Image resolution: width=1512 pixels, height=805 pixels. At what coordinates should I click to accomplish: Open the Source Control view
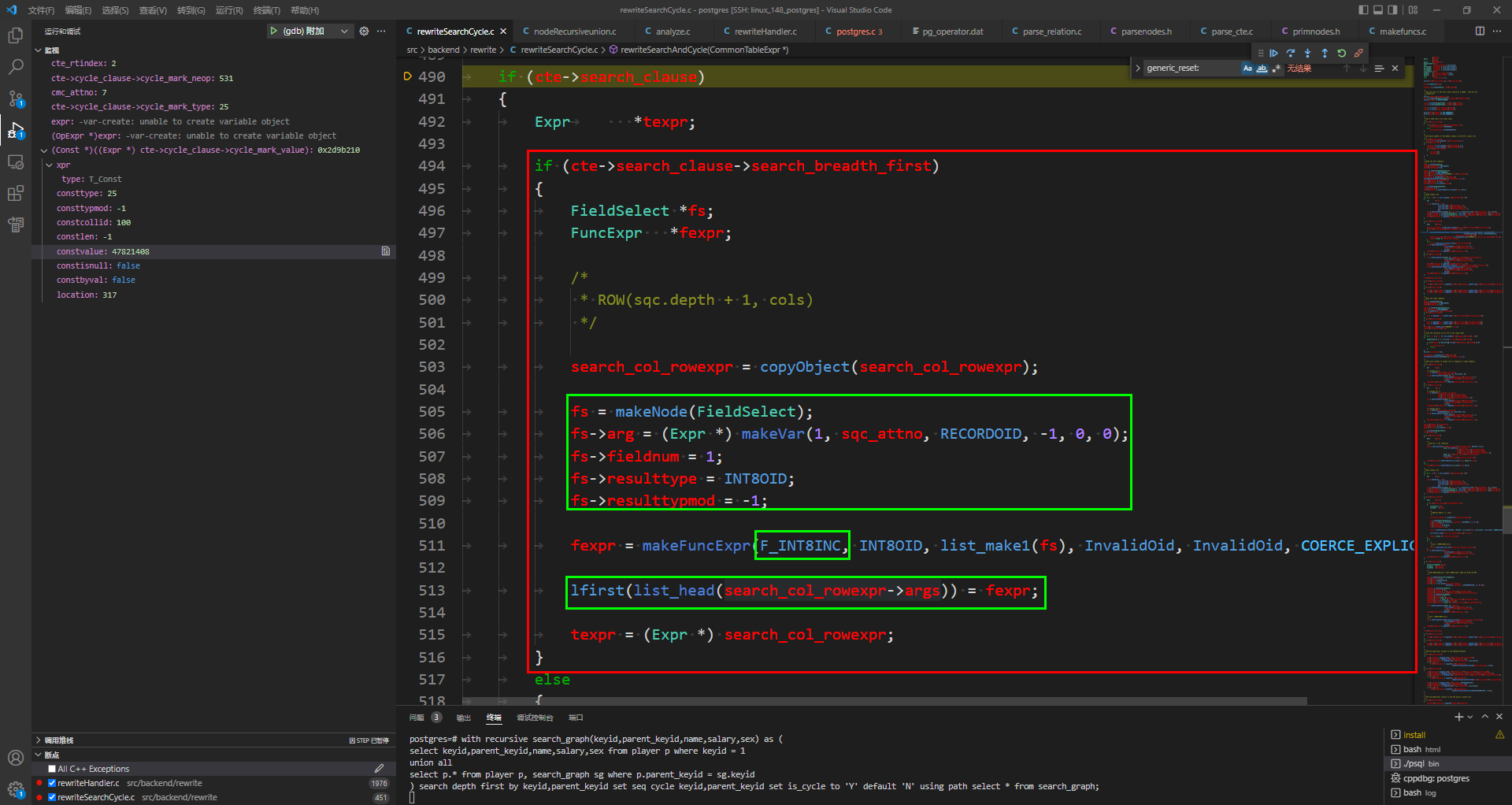coord(16,98)
